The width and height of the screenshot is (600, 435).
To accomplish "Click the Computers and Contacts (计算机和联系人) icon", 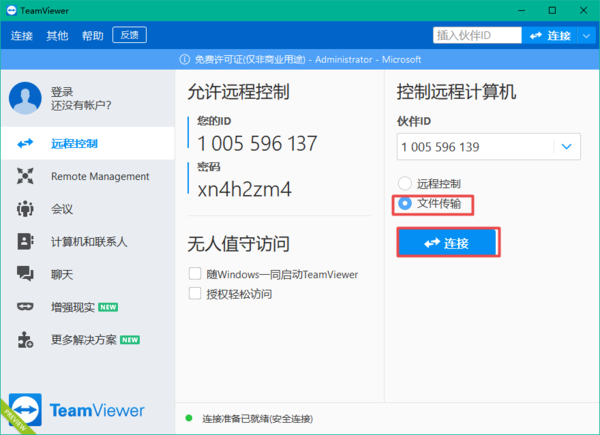I will [26, 241].
